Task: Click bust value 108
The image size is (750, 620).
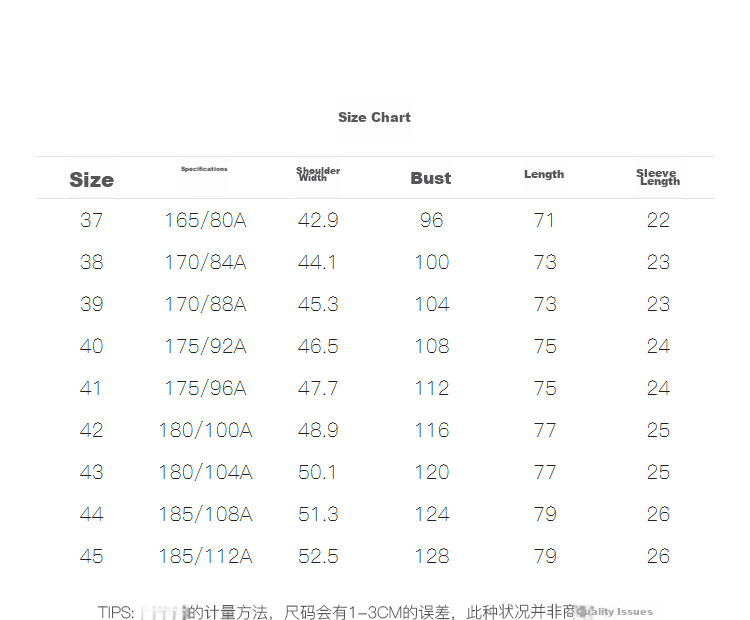Action: tap(431, 346)
